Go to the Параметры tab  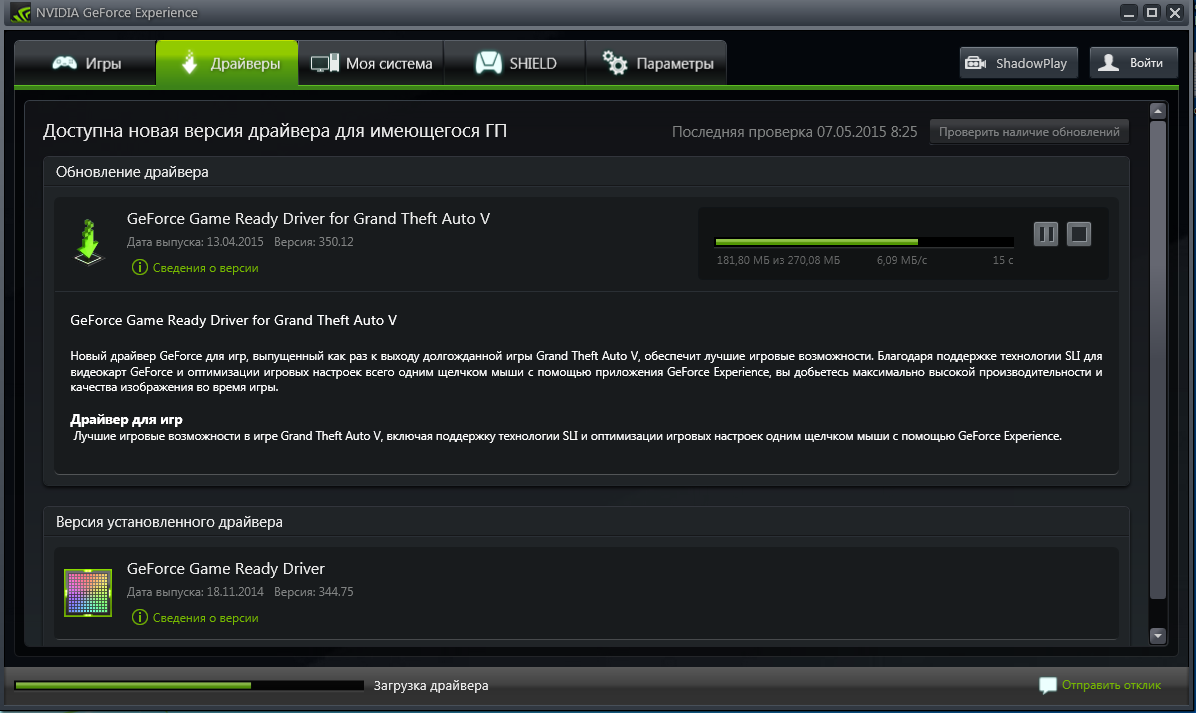click(656, 63)
